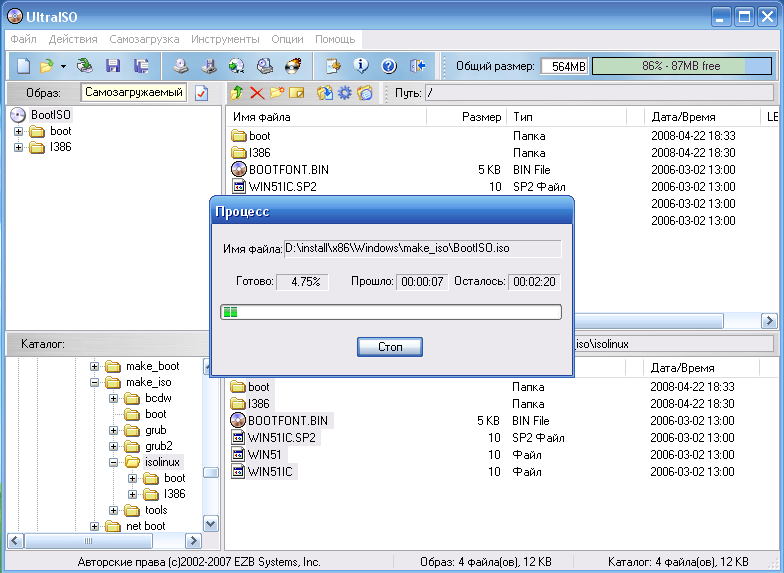
Task: Click the green Up folder arrow icon
Action: (x=237, y=93)
